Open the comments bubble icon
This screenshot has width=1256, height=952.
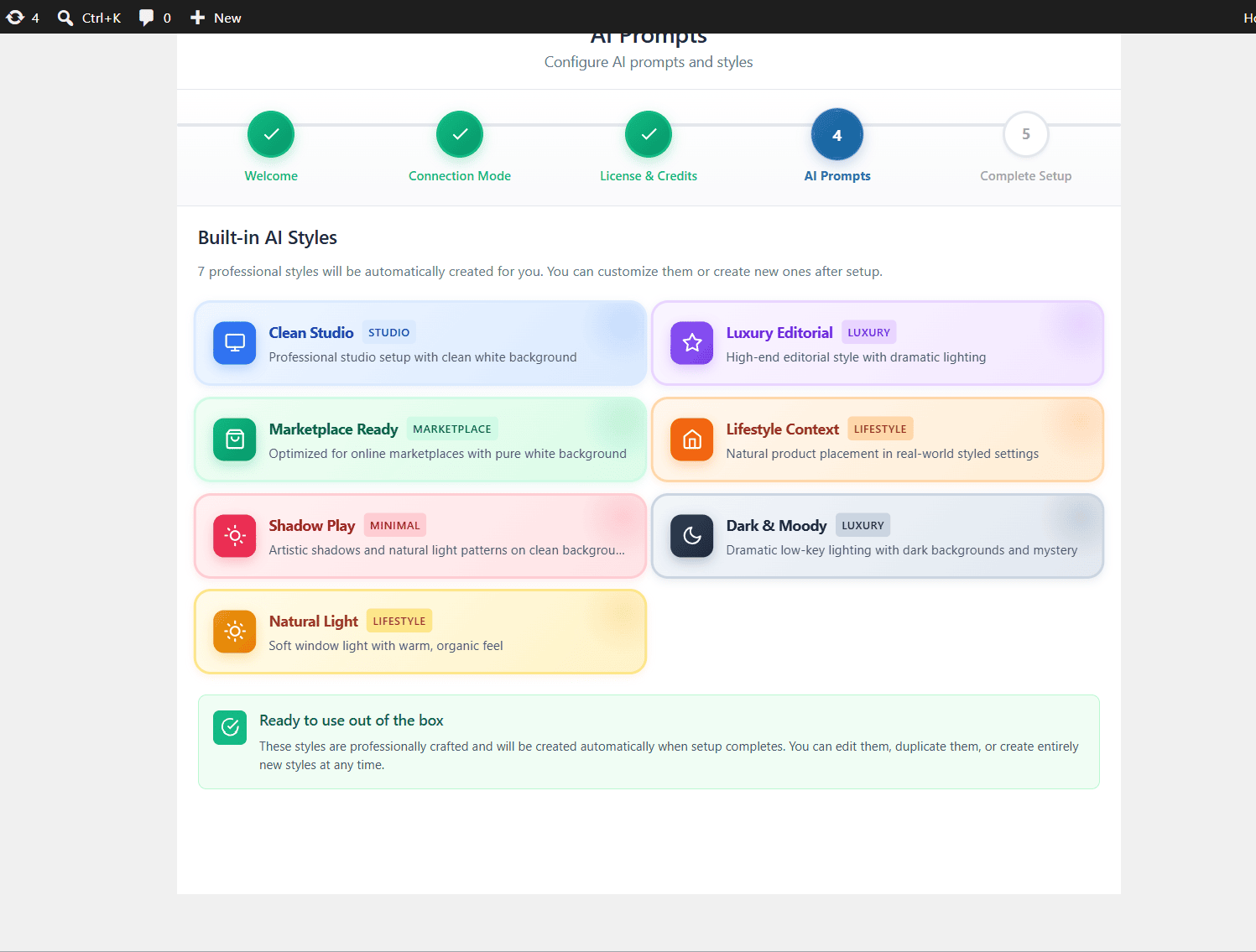(146, 18)
